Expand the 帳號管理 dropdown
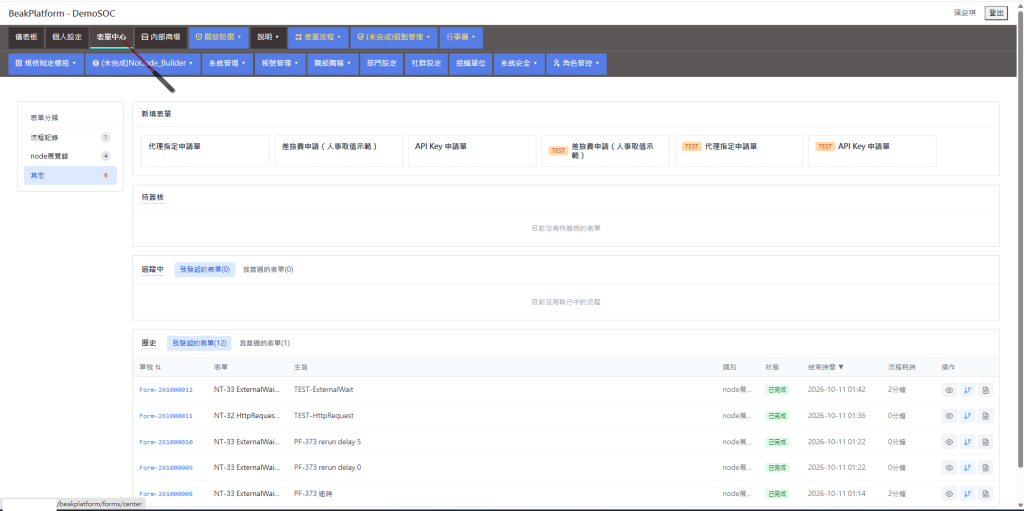 (x=279, y=63)
